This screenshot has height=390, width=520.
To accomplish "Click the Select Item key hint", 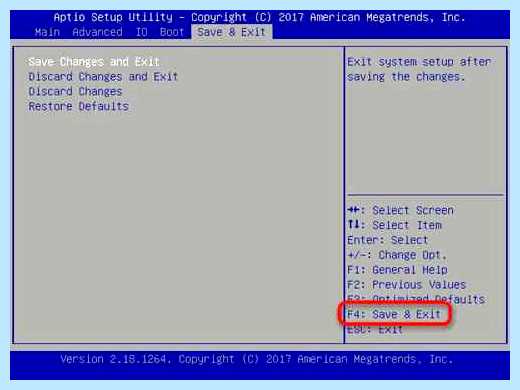I will pyautogui.click(x=394, y=225).
